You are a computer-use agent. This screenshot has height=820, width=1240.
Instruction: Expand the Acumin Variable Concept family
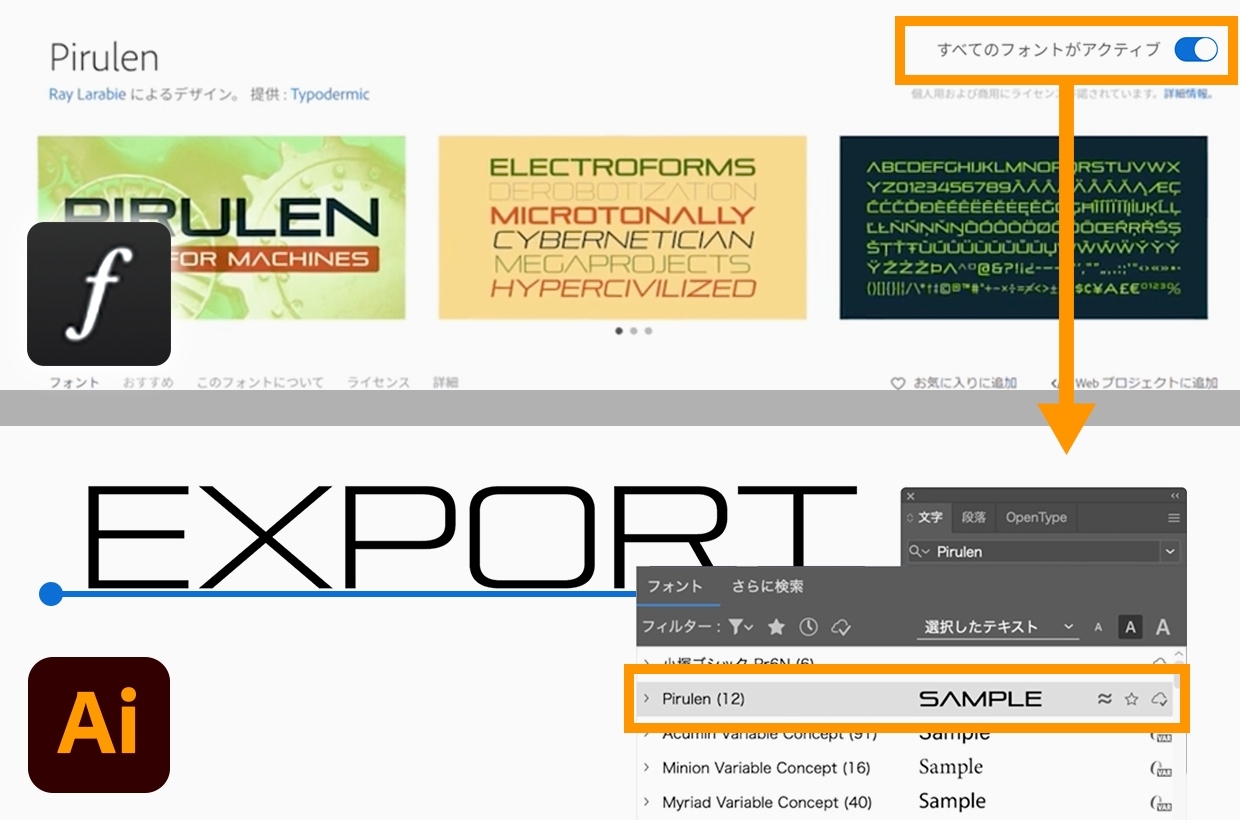647,734
